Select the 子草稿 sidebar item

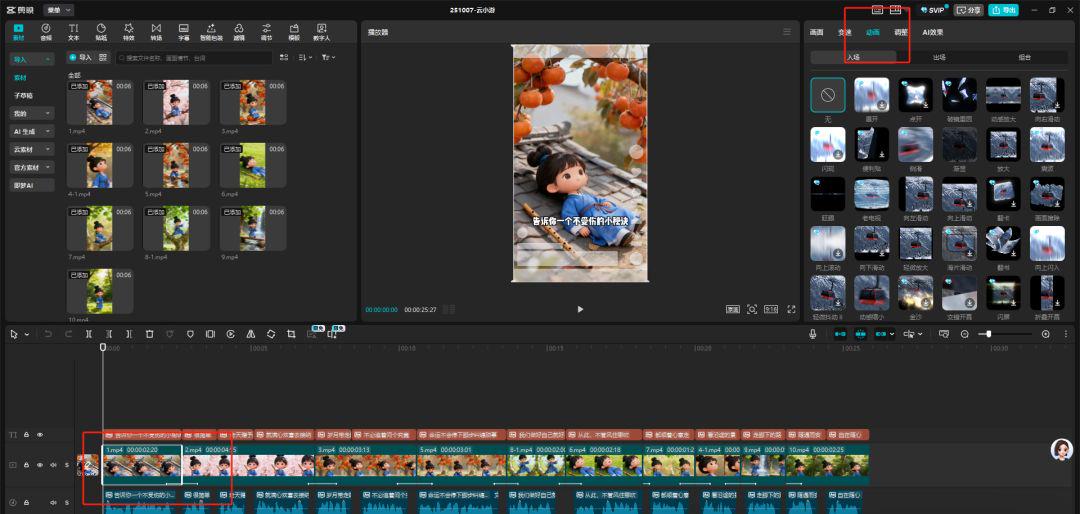click(x=23, y=95)
